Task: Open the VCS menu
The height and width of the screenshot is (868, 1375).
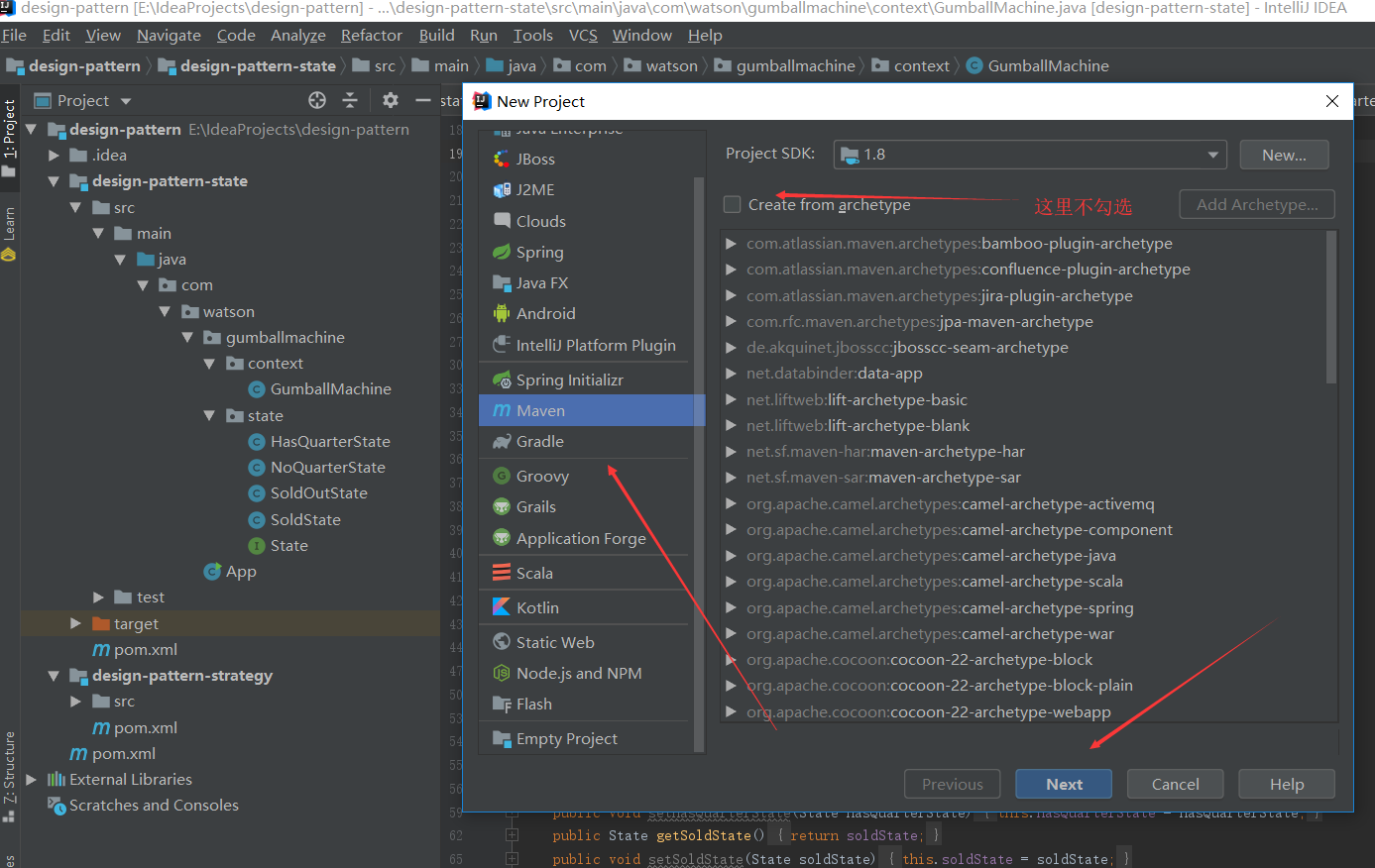Action: [x=583, y=35]
